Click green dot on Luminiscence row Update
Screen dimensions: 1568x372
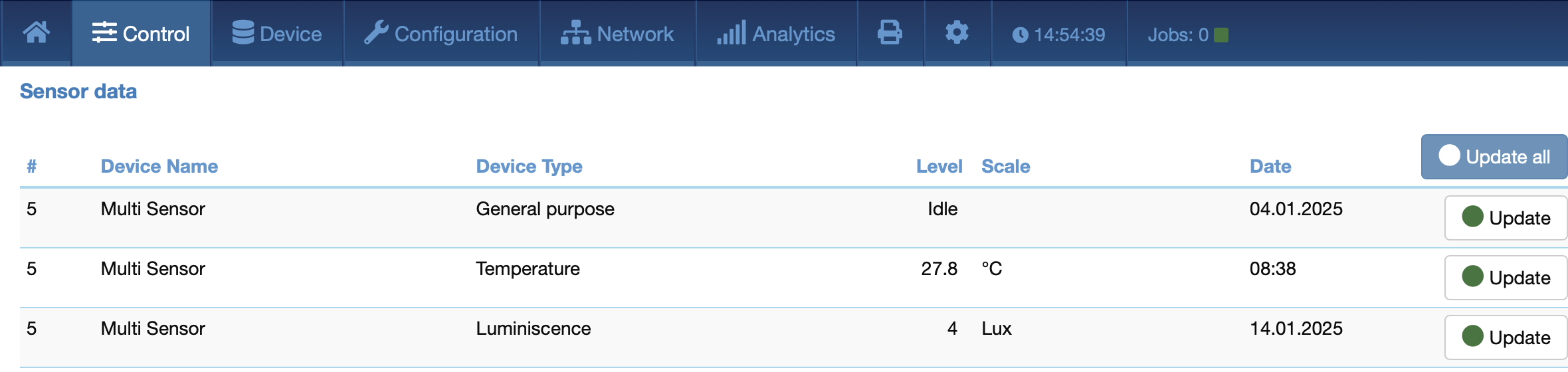(1473, 335)
